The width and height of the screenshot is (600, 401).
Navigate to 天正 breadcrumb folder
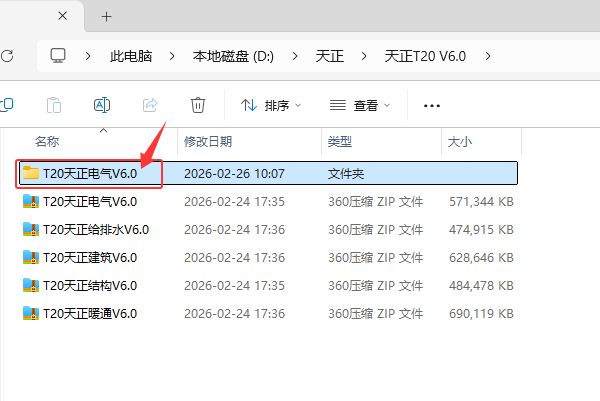pyautogui.click(x=329, y=56)
